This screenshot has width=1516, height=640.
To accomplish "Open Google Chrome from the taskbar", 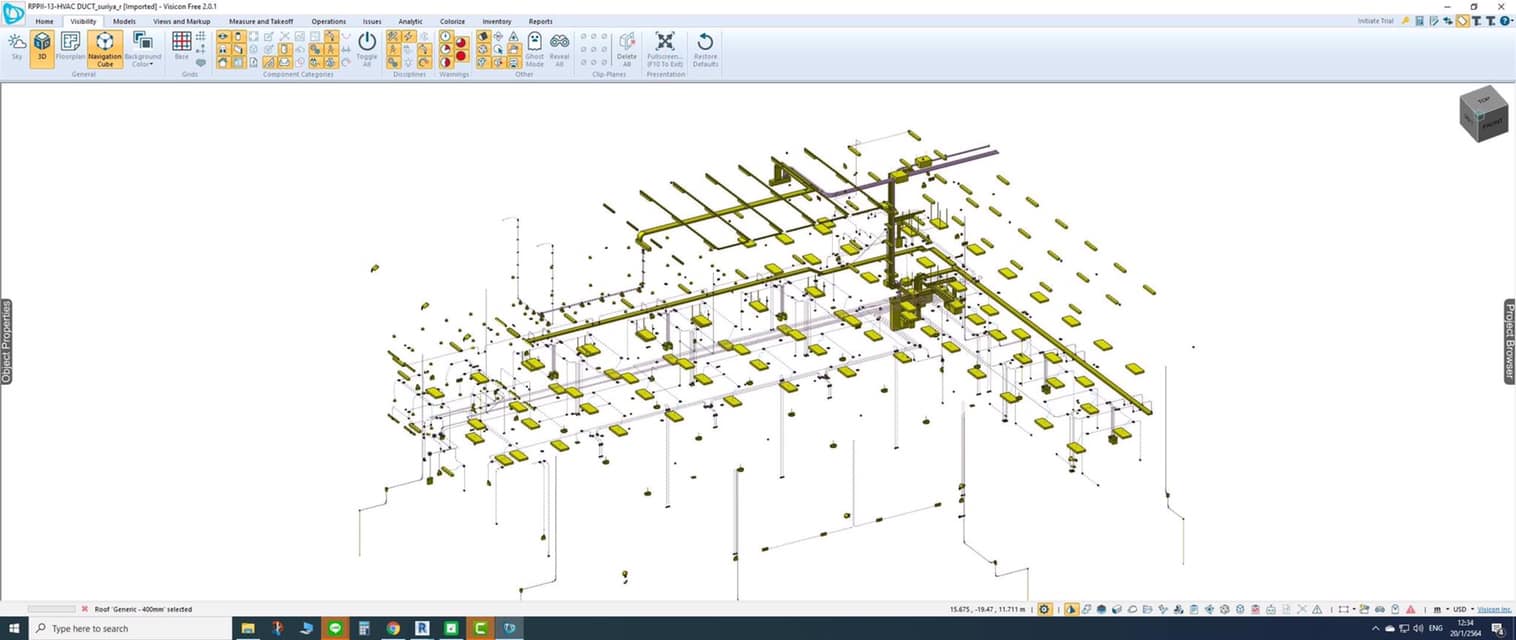I will click(x=393, y=628).
